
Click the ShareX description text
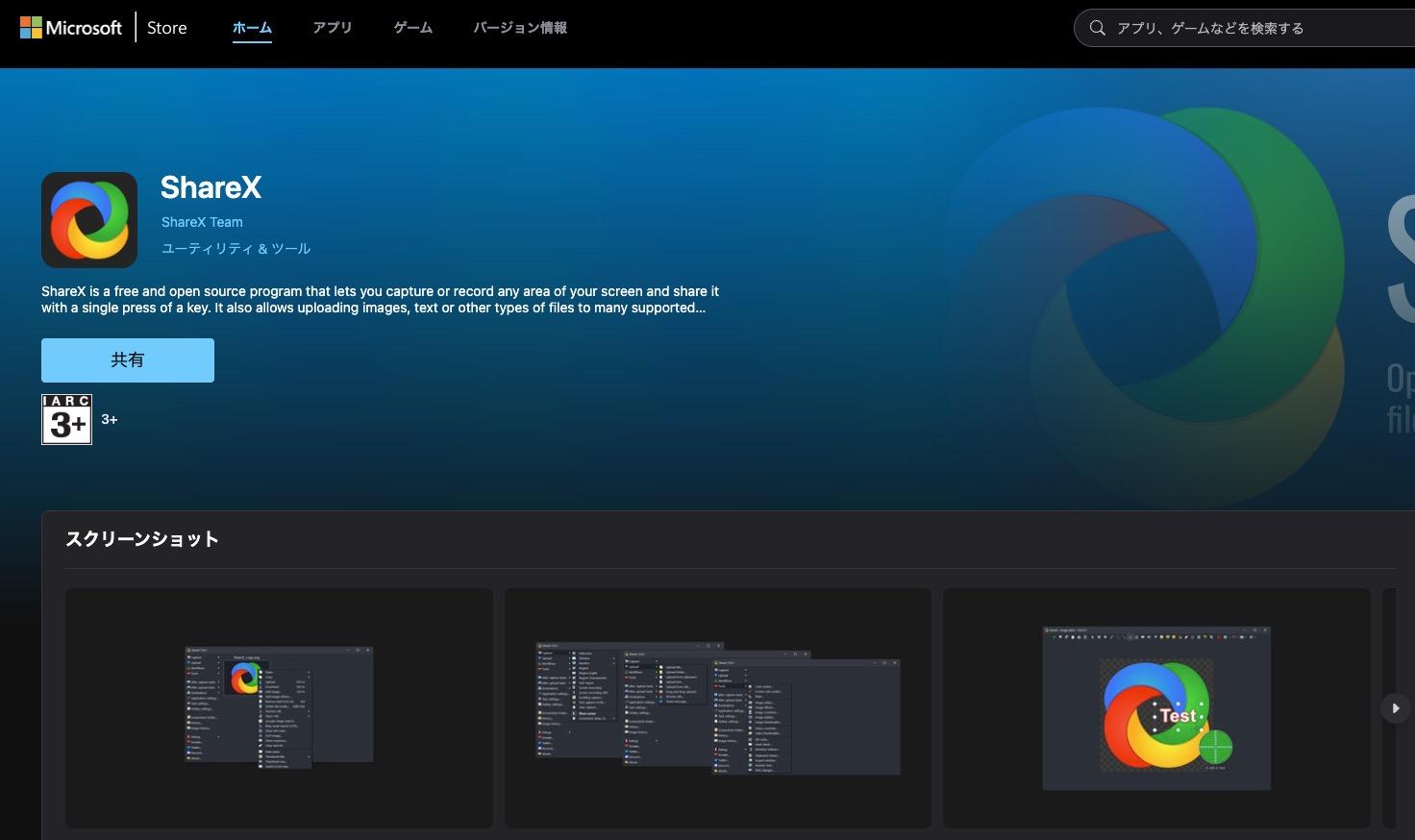(x=380, y=300)
